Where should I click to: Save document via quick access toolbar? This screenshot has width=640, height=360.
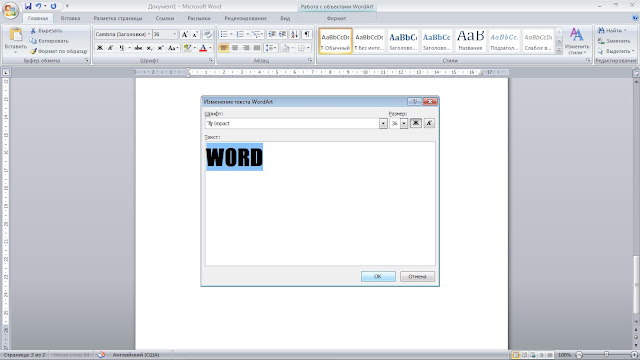pos(28,6)
